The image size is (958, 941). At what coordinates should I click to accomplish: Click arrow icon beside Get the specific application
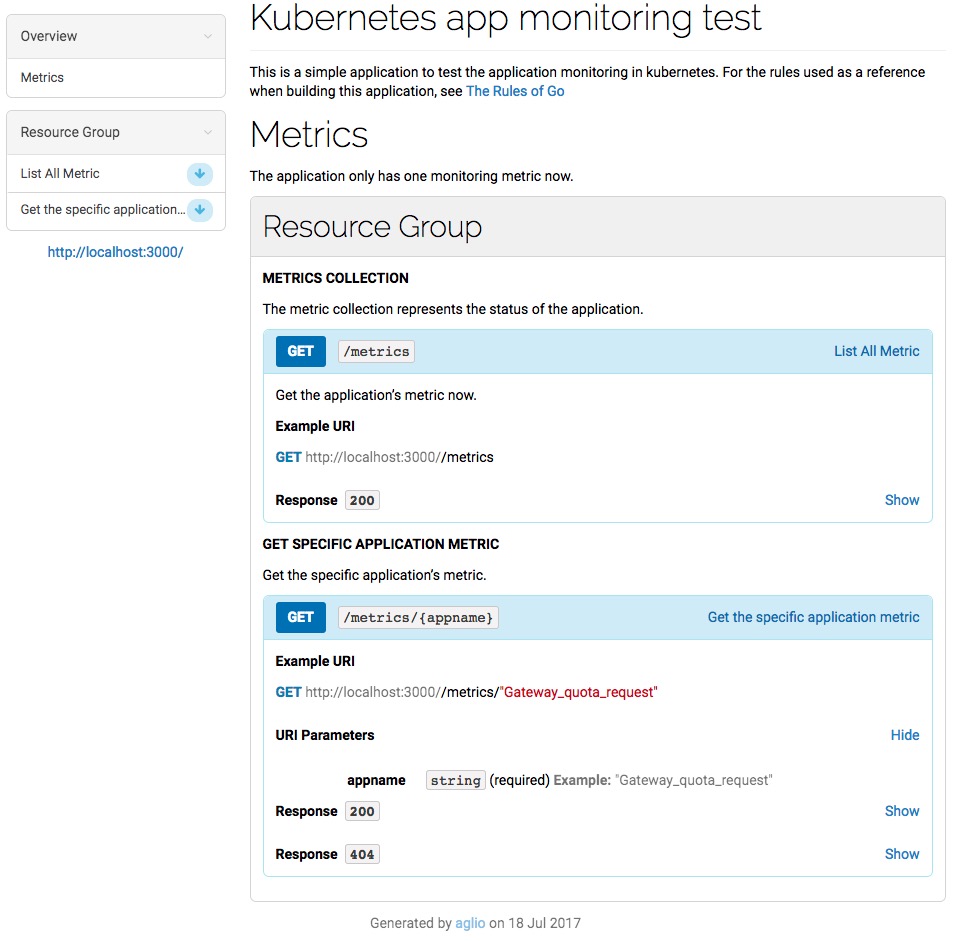coord(200,210)
